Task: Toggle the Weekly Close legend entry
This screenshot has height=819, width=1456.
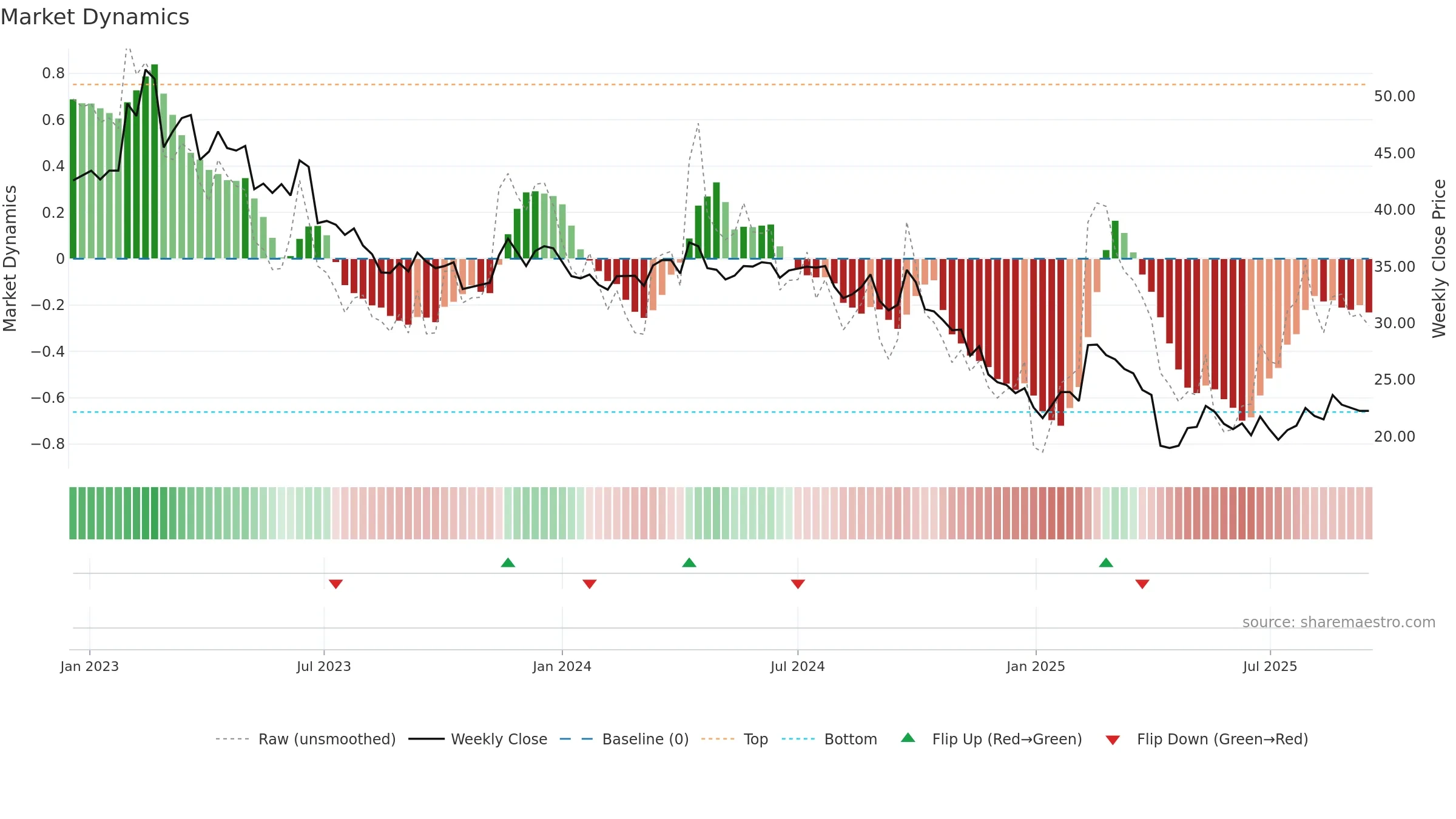Action: 478,739
